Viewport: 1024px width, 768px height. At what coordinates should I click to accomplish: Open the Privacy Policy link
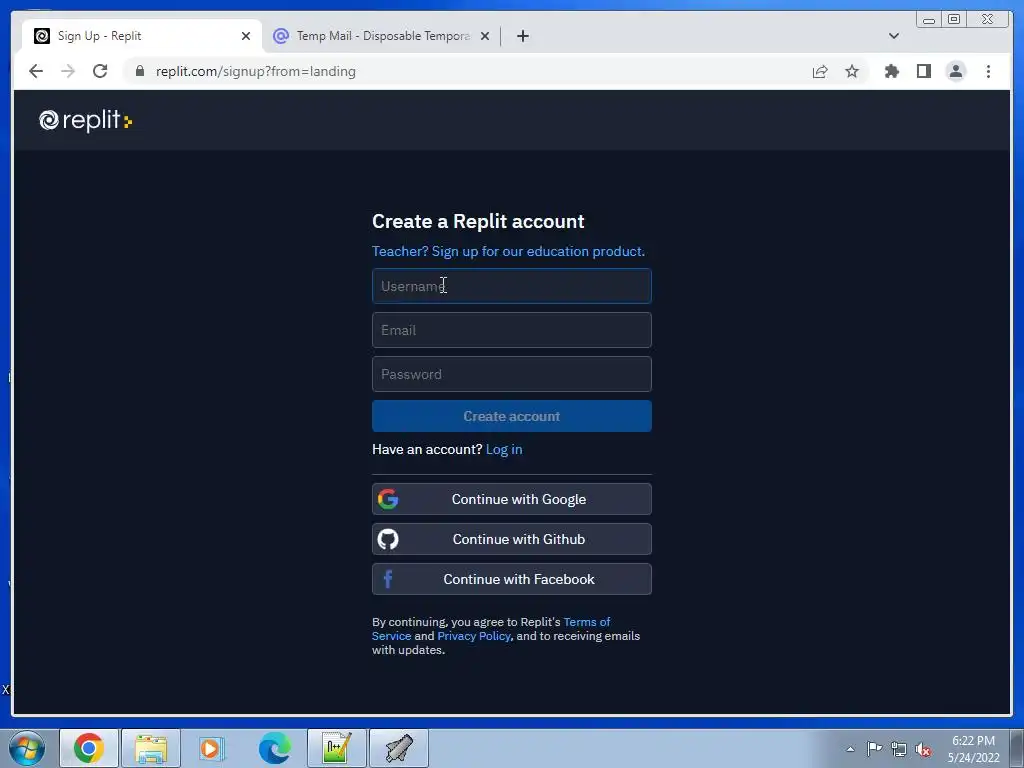click(x=473, y=636)
